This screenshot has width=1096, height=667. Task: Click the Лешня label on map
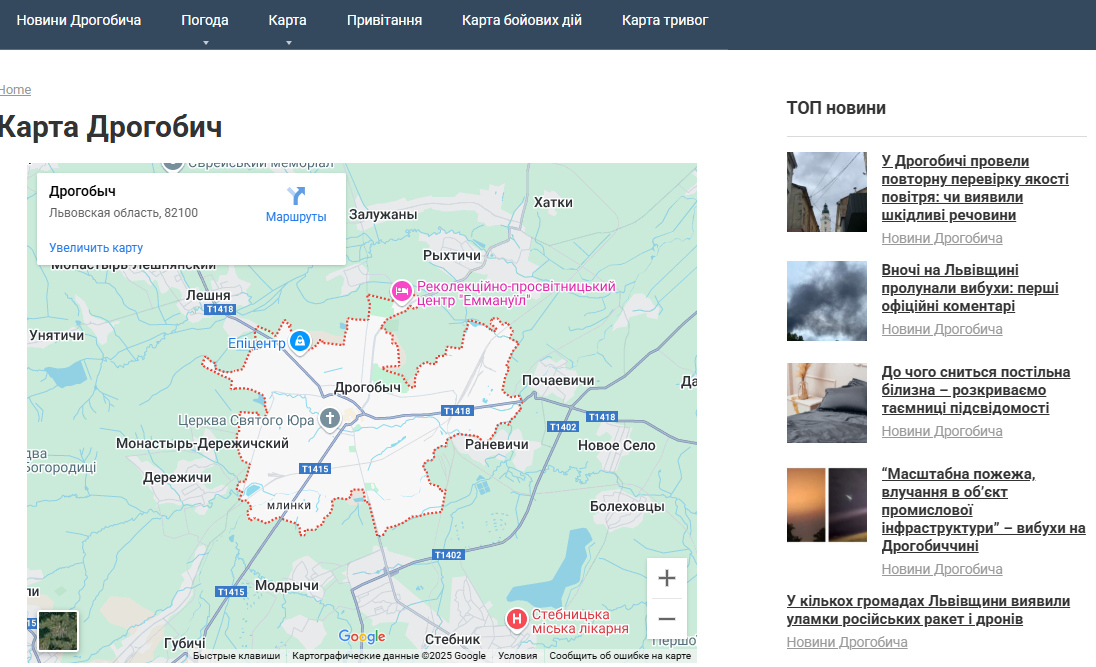(208, 295)
